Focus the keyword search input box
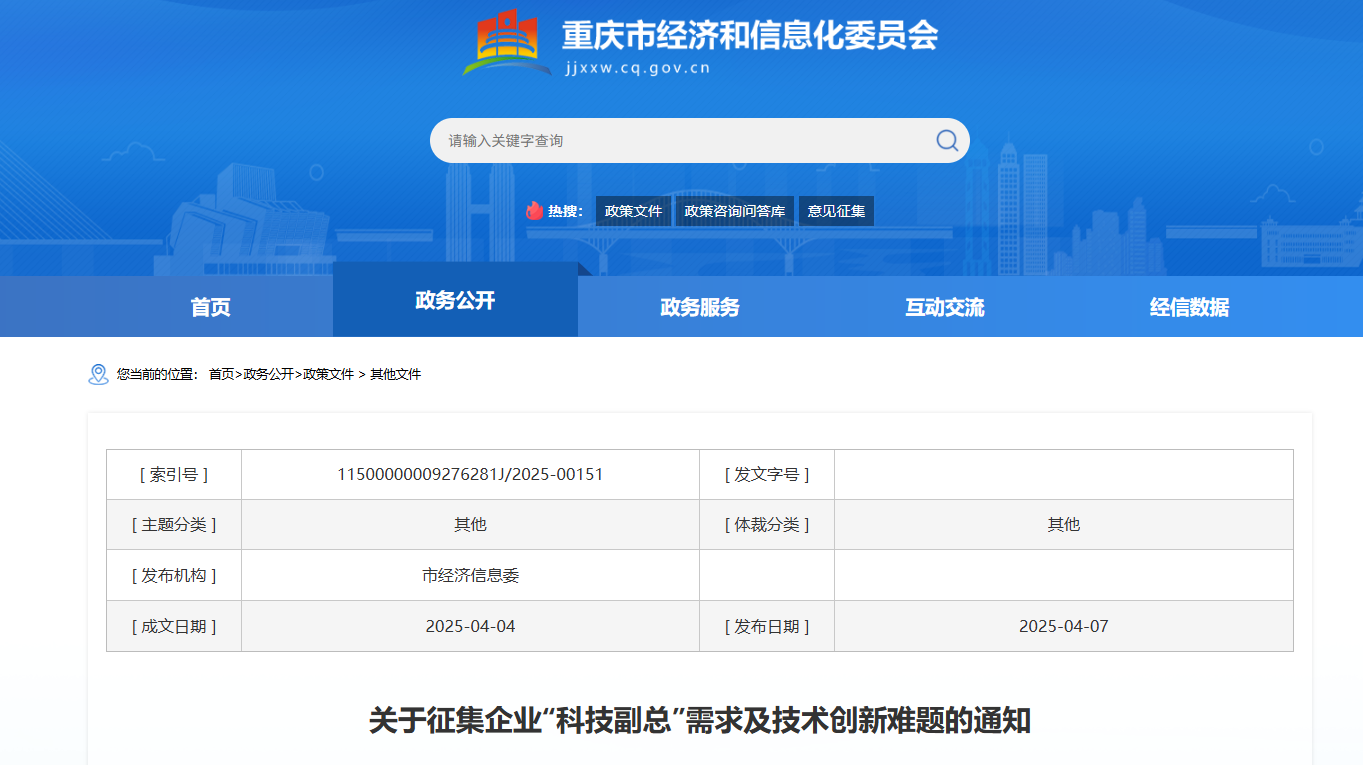 [680, 141]
